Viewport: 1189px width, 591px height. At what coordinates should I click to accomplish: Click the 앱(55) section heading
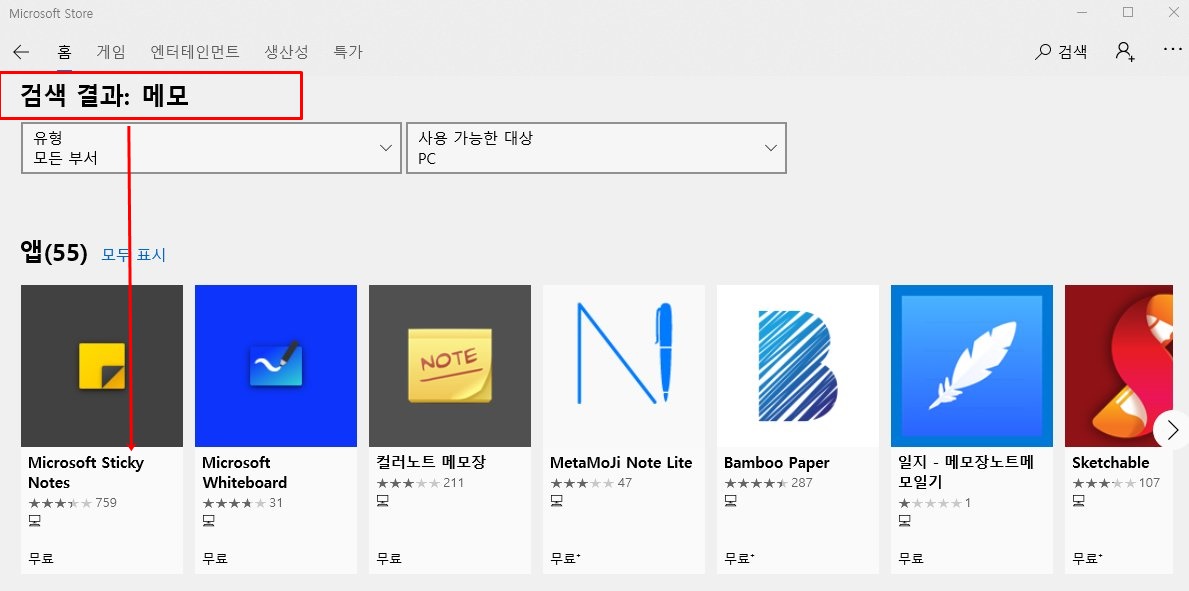[x=55, y=253]
